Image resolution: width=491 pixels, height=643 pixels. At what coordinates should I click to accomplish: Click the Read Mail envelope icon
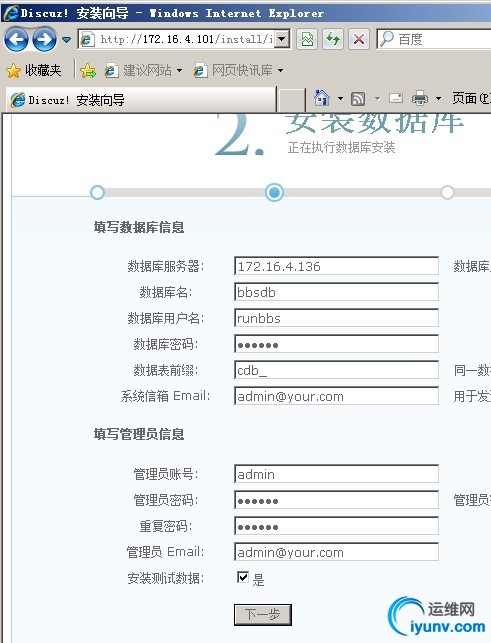click(x=396, y=98)
